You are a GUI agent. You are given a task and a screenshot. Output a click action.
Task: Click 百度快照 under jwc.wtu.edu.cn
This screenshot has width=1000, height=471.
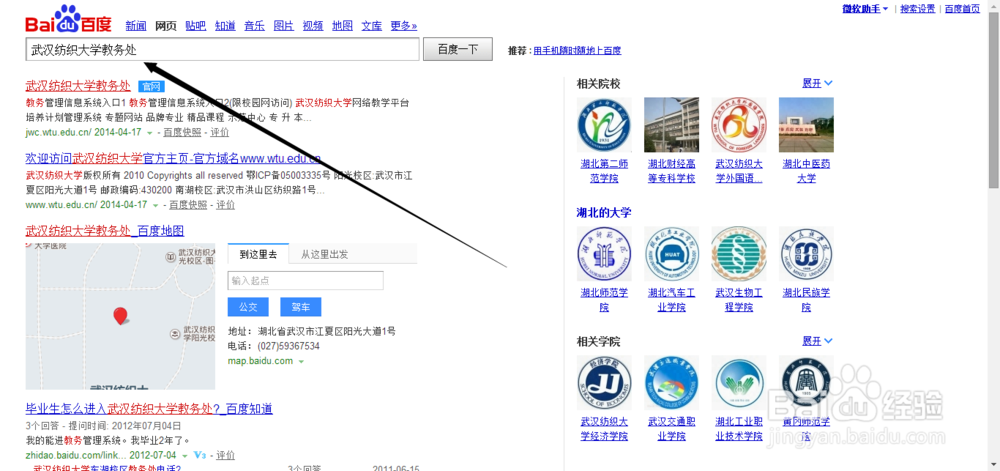(x=182, y=133)
